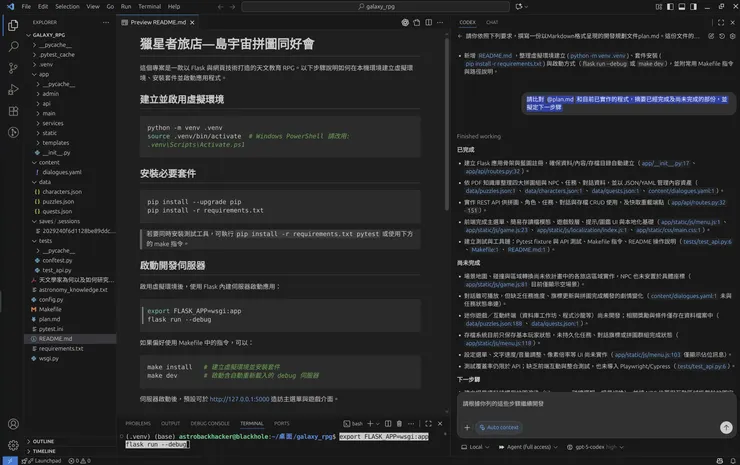Open Codex settings gear

(732, 36)
